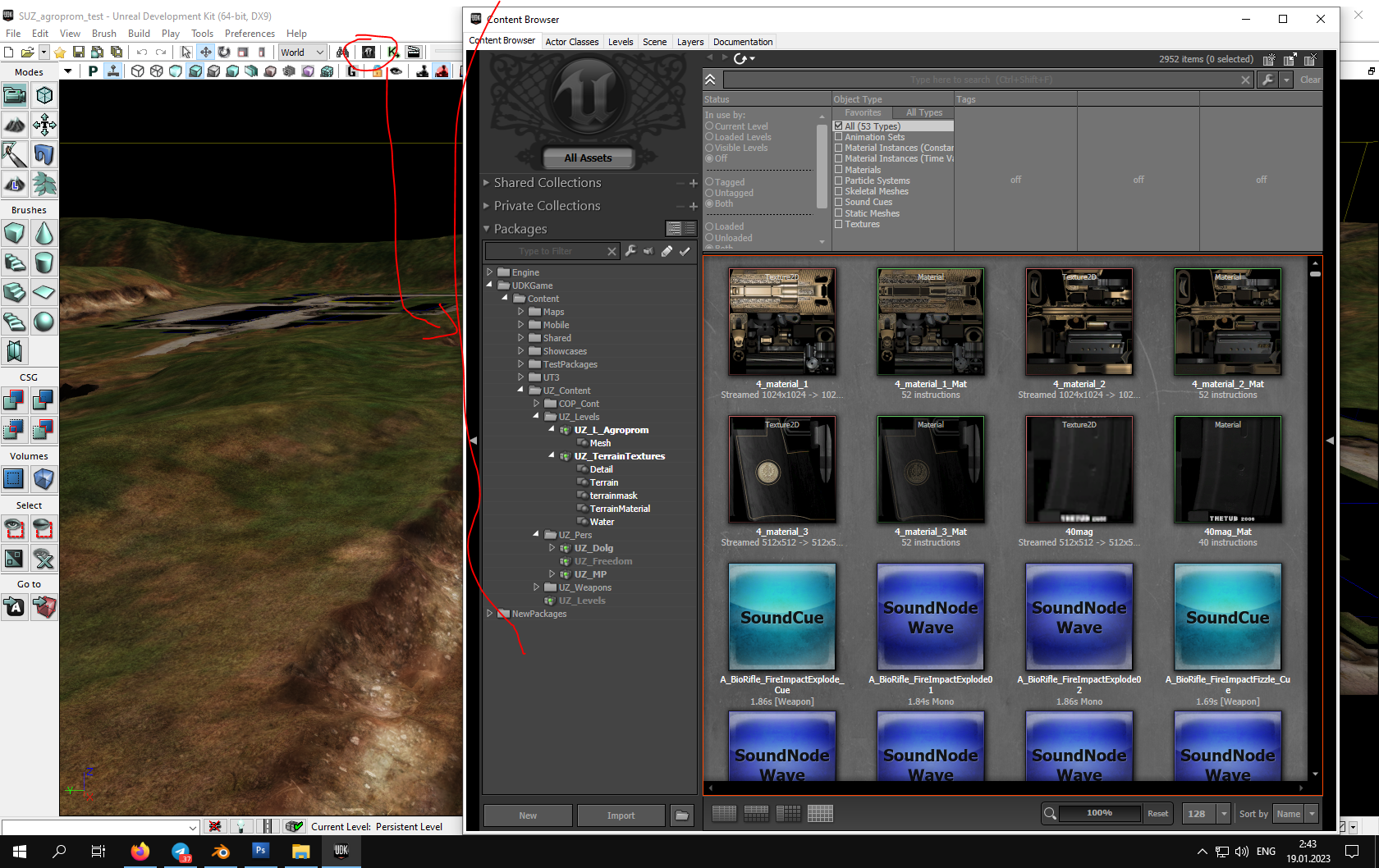The height and width of the screenshot is (868, 1379).
Task: Toggle All (53 Types) checkbox
Action: (838, 126)
